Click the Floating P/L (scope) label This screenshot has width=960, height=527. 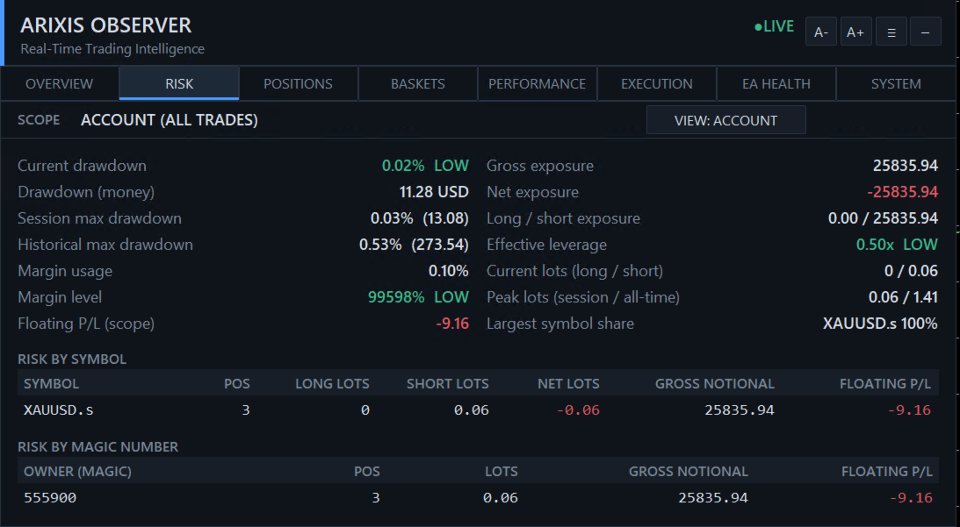point(86,324)
